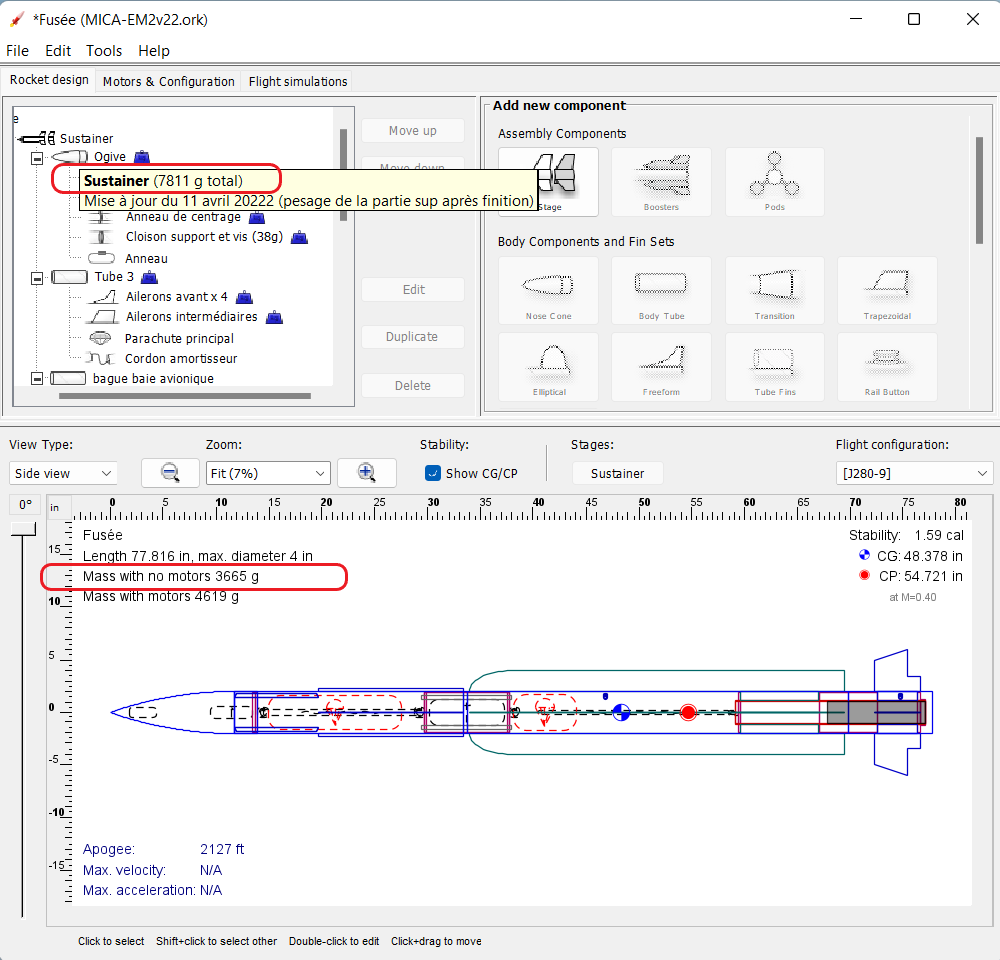
Task: Insert a Transition component
Action: [774, 291]
